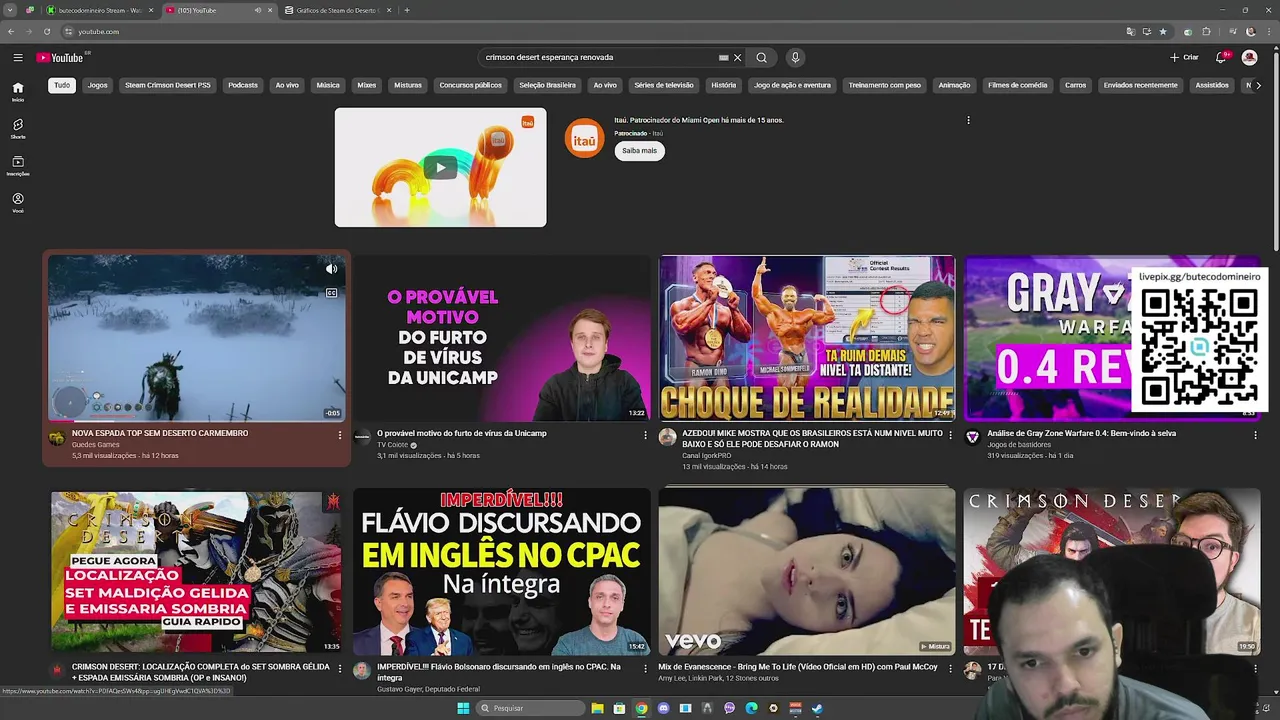Open options menu for Crimson Desert Localização video
The width and height of the screenshot is (1280, 720).
[340, 668]
